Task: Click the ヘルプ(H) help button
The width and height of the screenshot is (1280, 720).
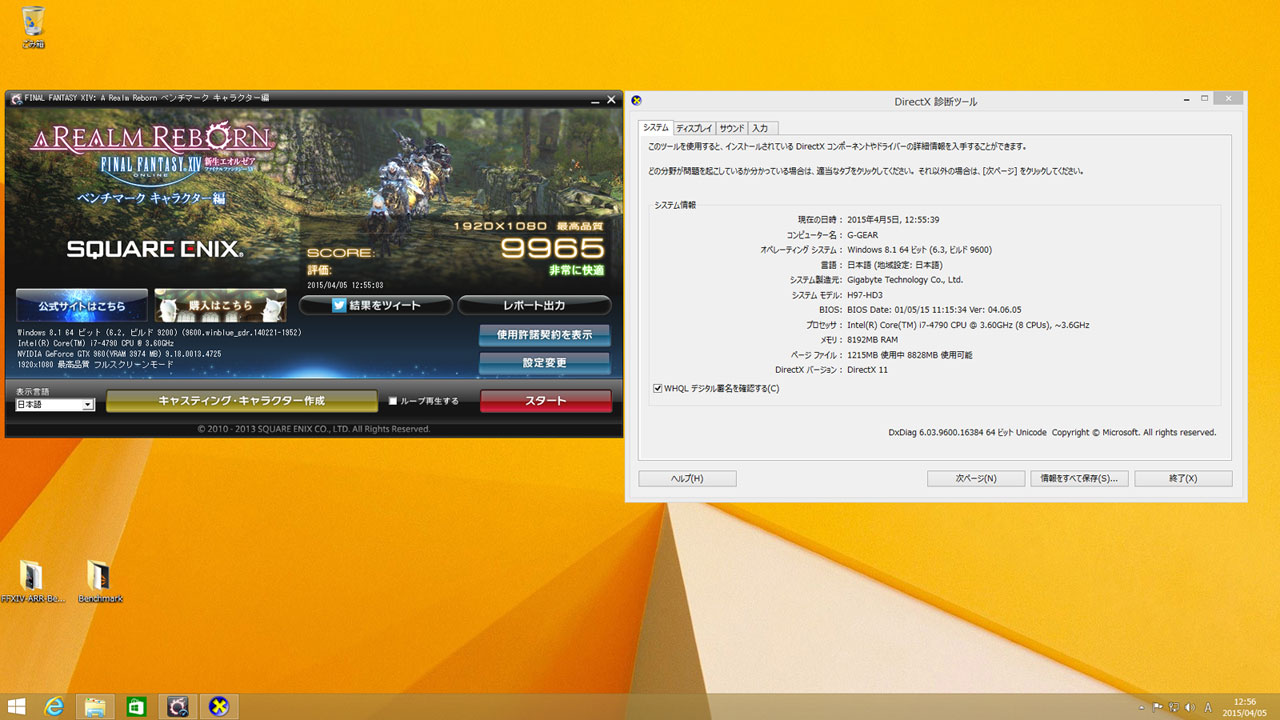Action: [687, 478]
